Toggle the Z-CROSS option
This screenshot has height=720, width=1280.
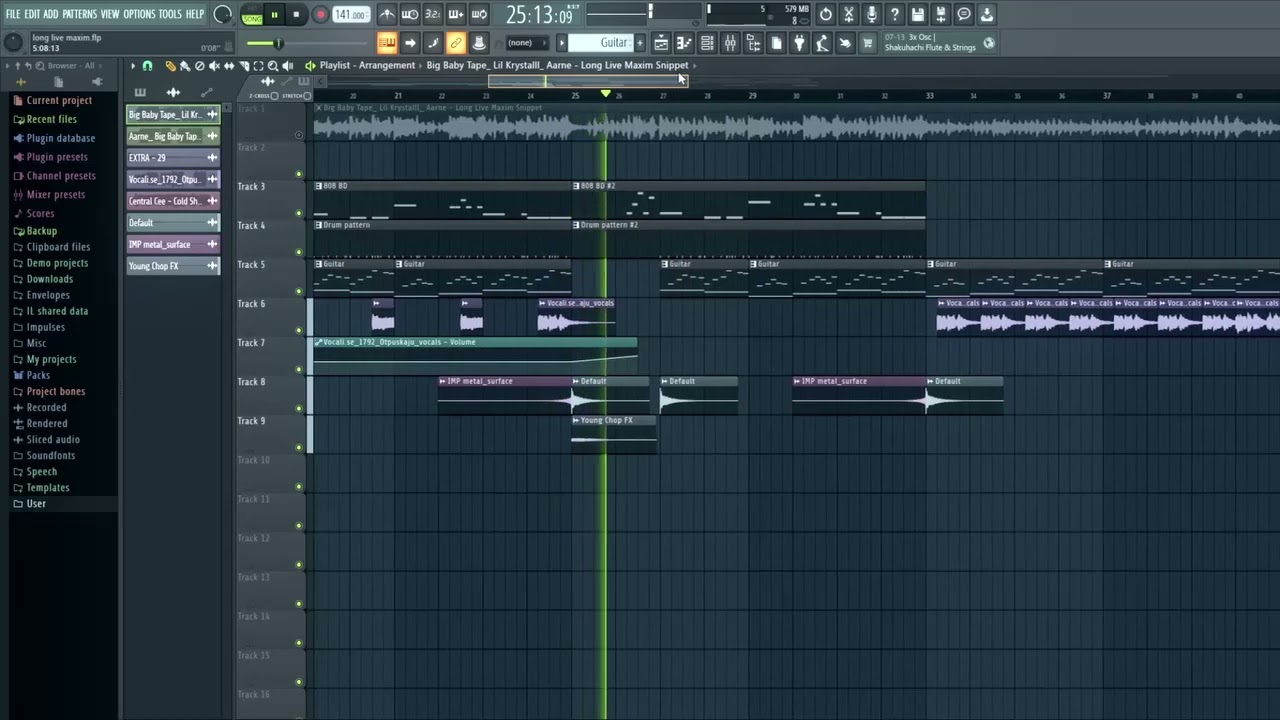(262, 96)
